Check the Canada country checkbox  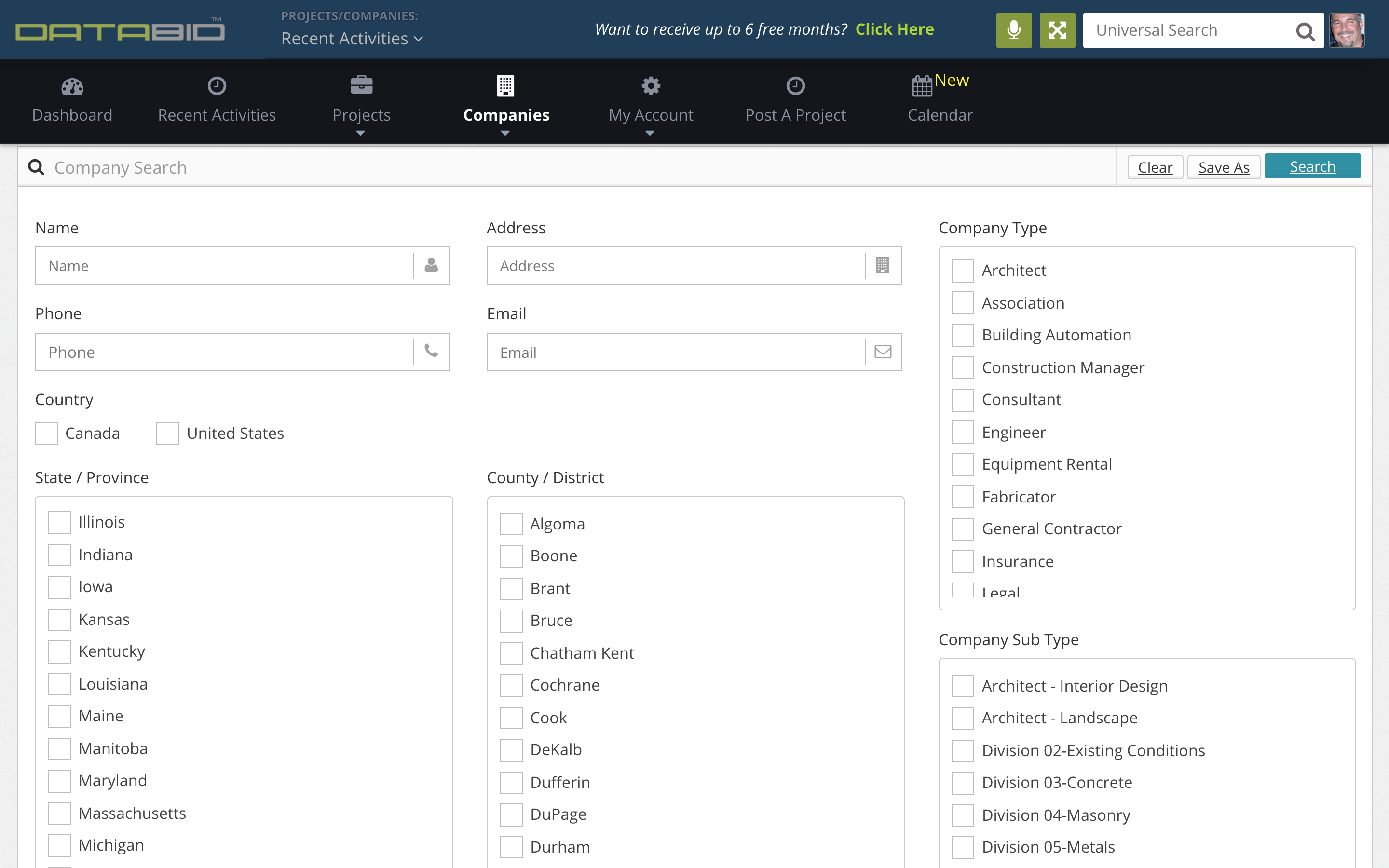[x=46, y=434]
